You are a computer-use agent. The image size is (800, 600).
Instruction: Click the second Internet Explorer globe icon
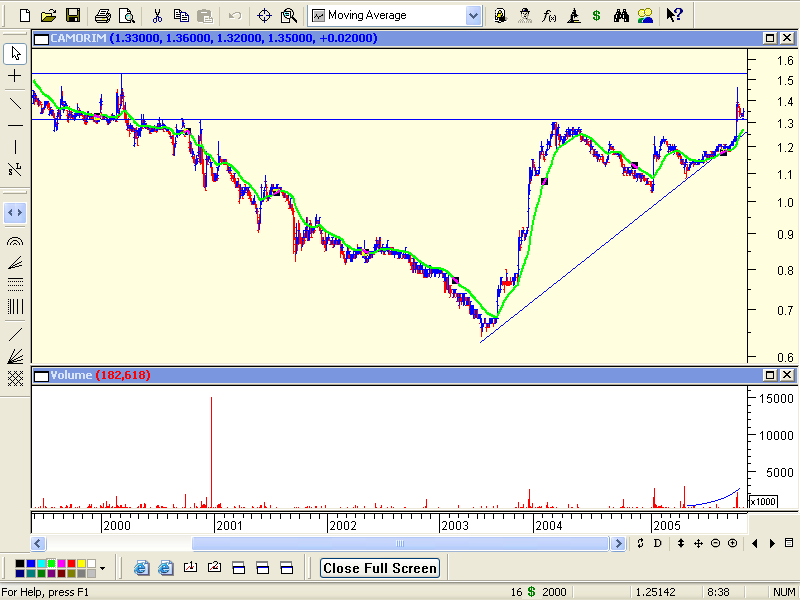point(166,568)
